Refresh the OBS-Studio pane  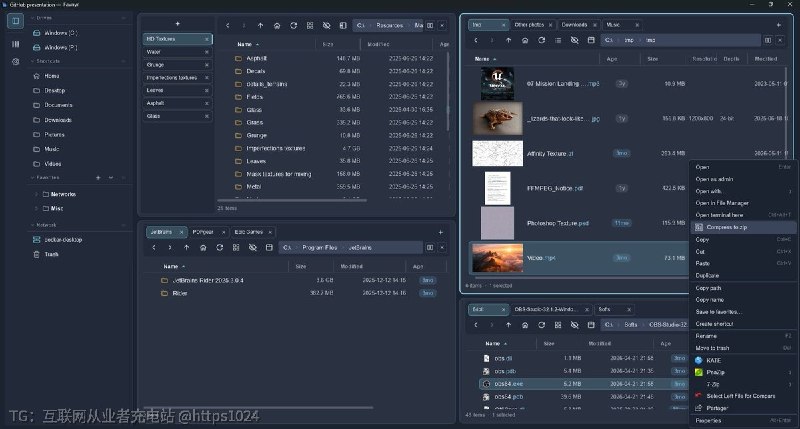tap(541, 325)
